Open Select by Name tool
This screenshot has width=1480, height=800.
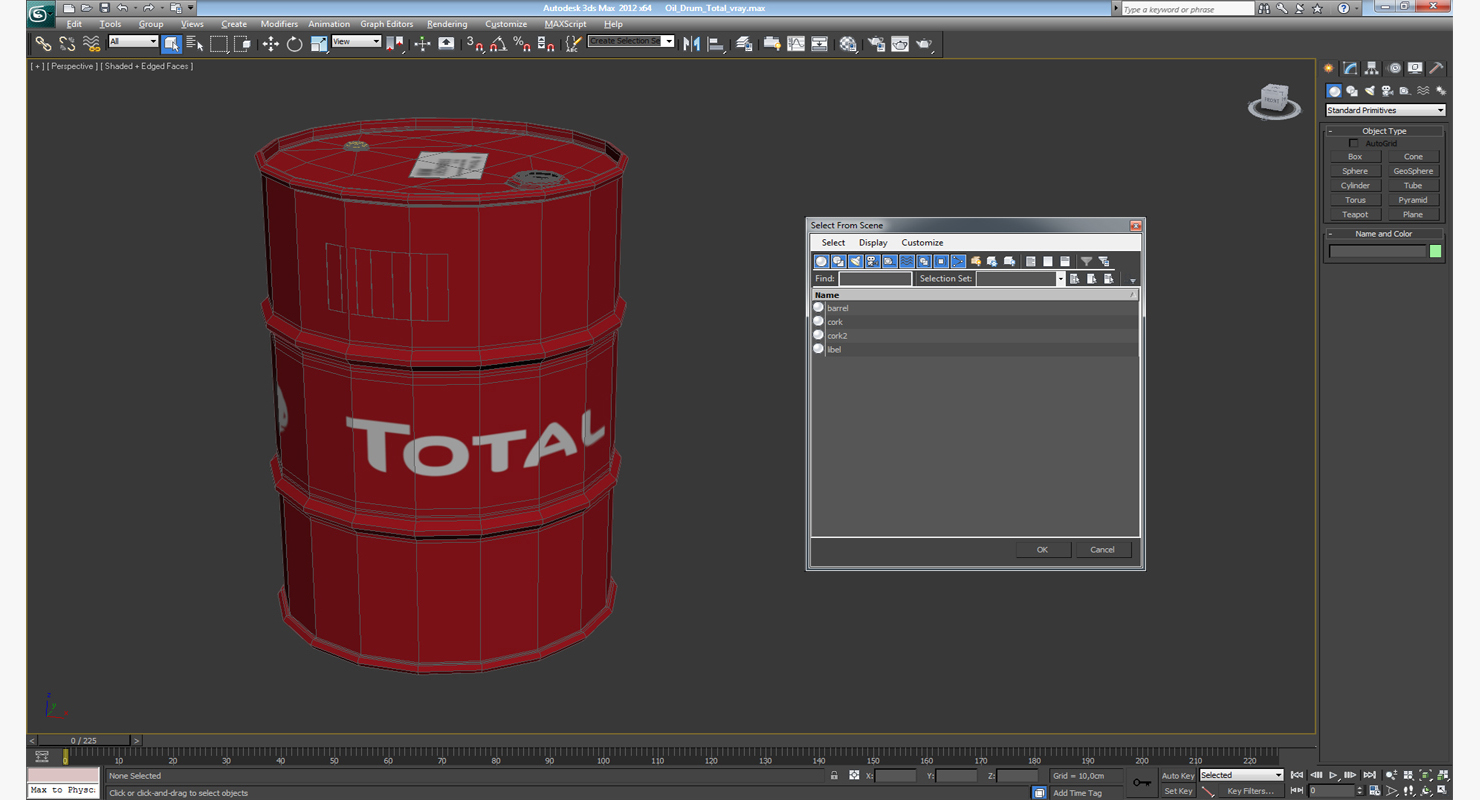click(195, 44)
